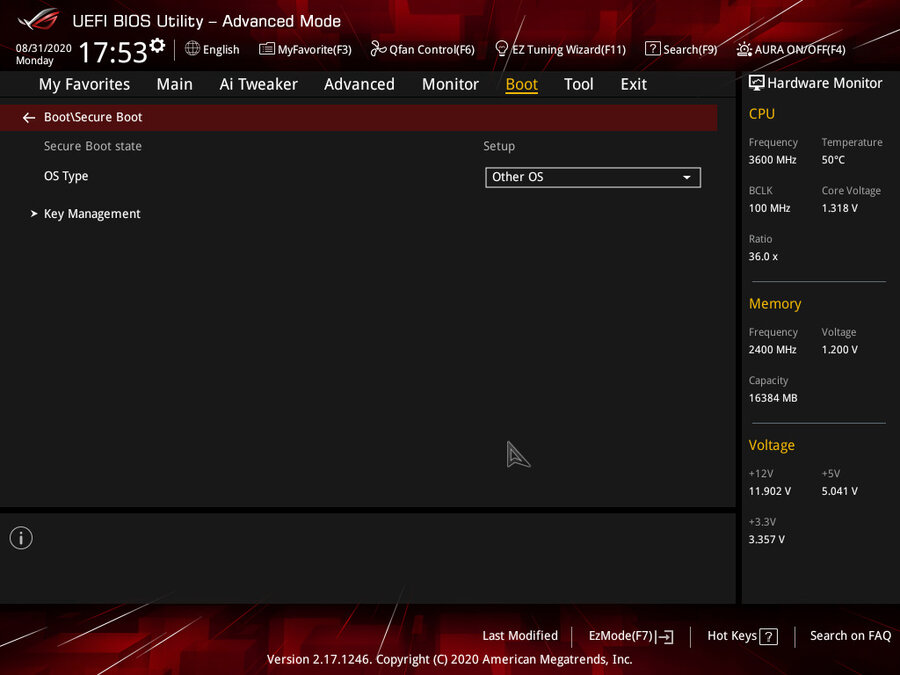Click the OS Type dropdown arrow
Screen dimensions: 900x675
pyautogui.click(x=686, y=177)
